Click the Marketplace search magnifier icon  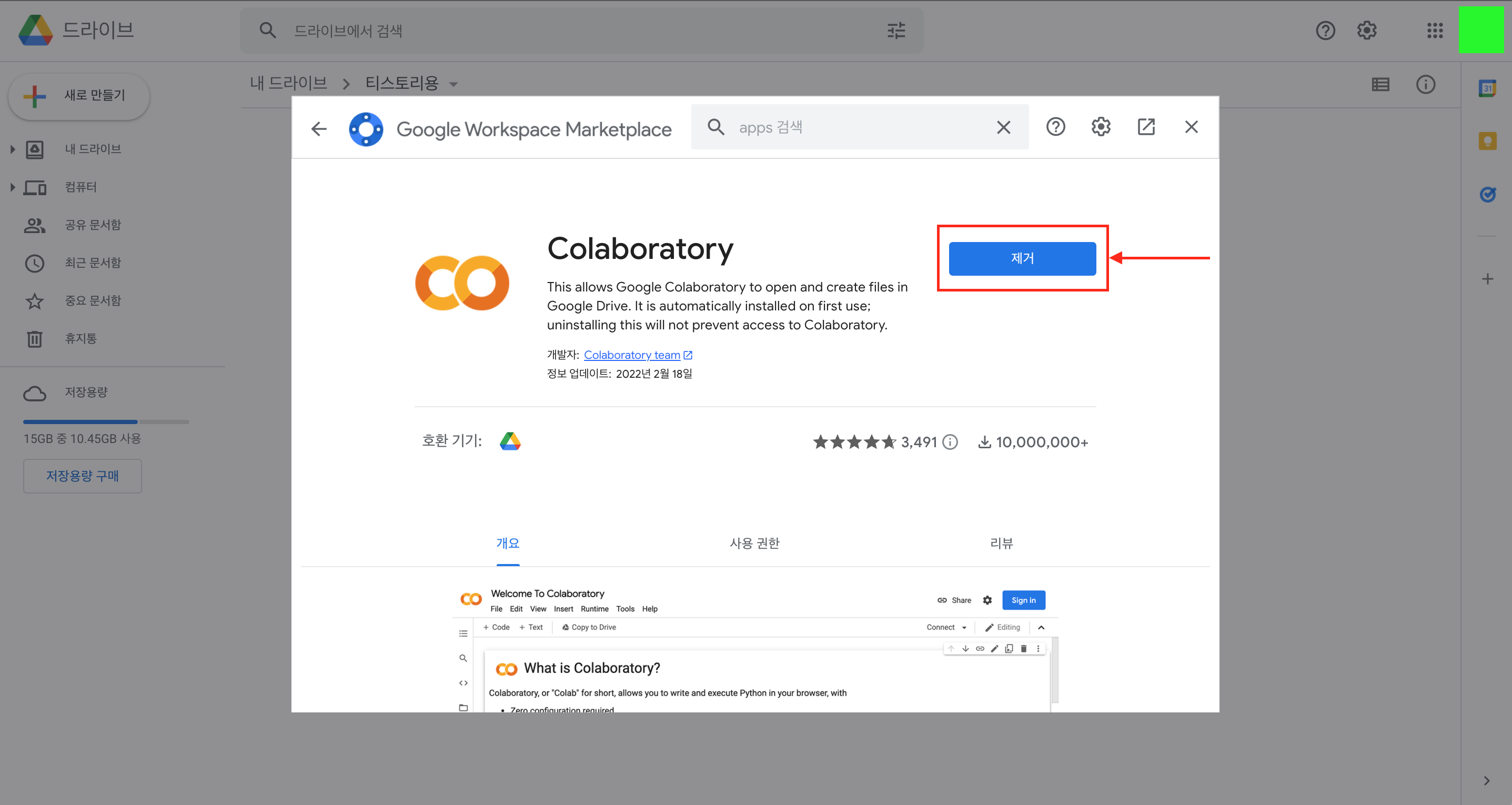pyautogui.click(x=715, y=127)
